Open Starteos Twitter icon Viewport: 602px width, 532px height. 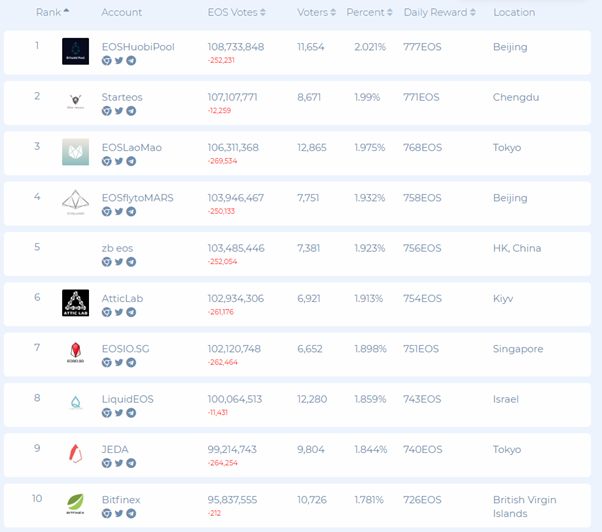tap(119, 111)
